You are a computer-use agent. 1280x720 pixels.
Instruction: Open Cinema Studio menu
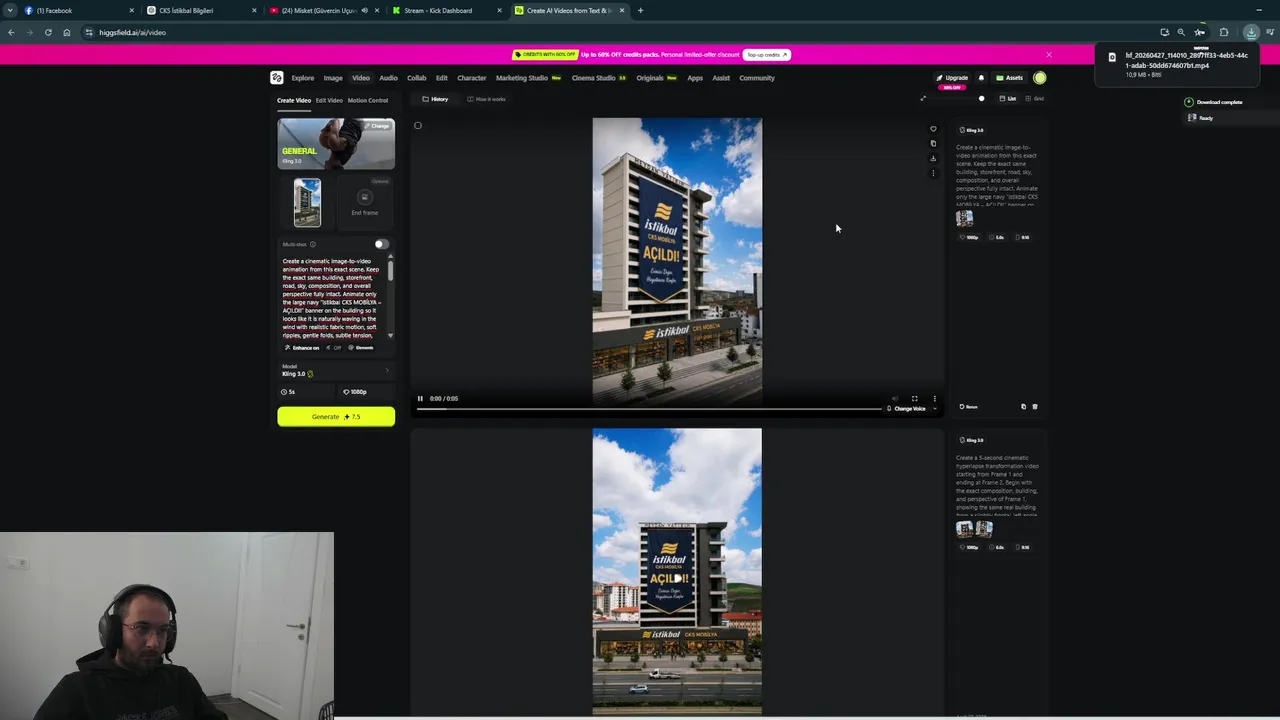[598, 78]
